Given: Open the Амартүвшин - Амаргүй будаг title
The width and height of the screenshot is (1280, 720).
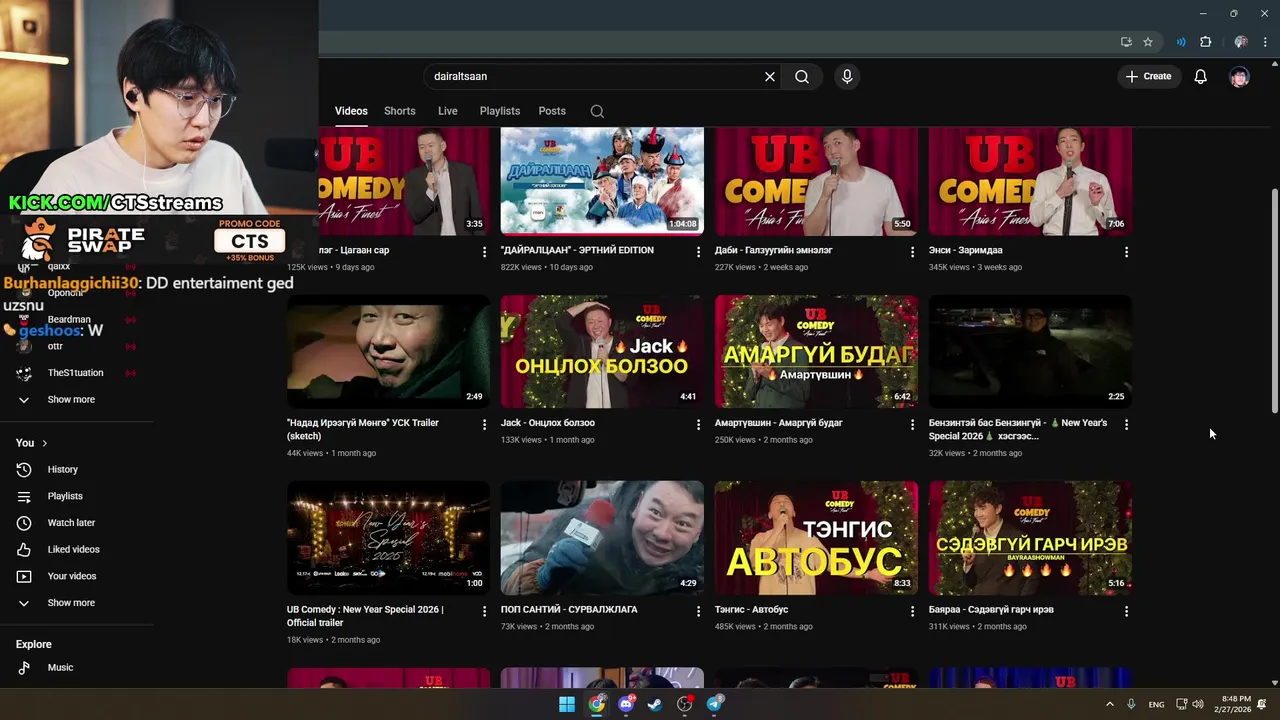Looking at the screenshot, I should [779, 423].
